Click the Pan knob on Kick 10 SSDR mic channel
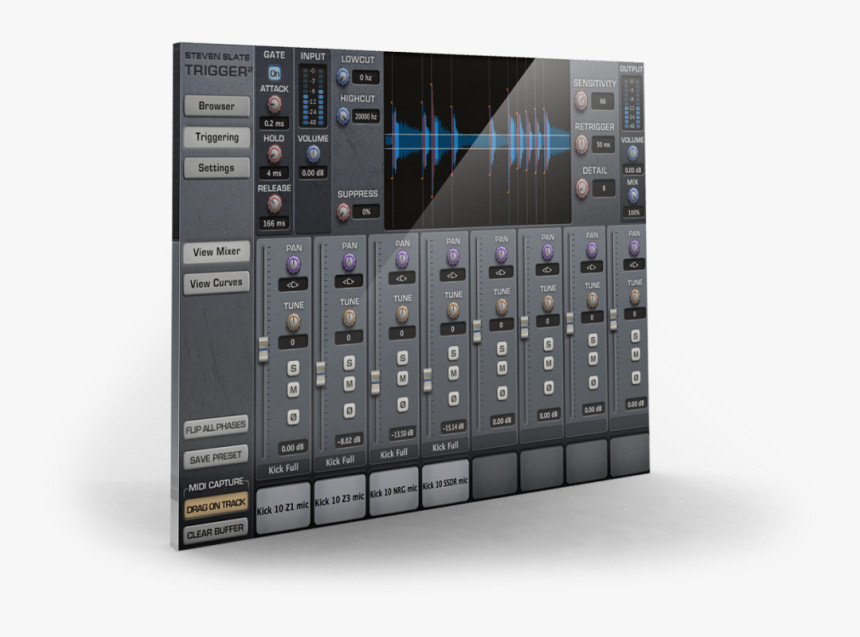Screen dimensions: 860x637 click(452, 256)
